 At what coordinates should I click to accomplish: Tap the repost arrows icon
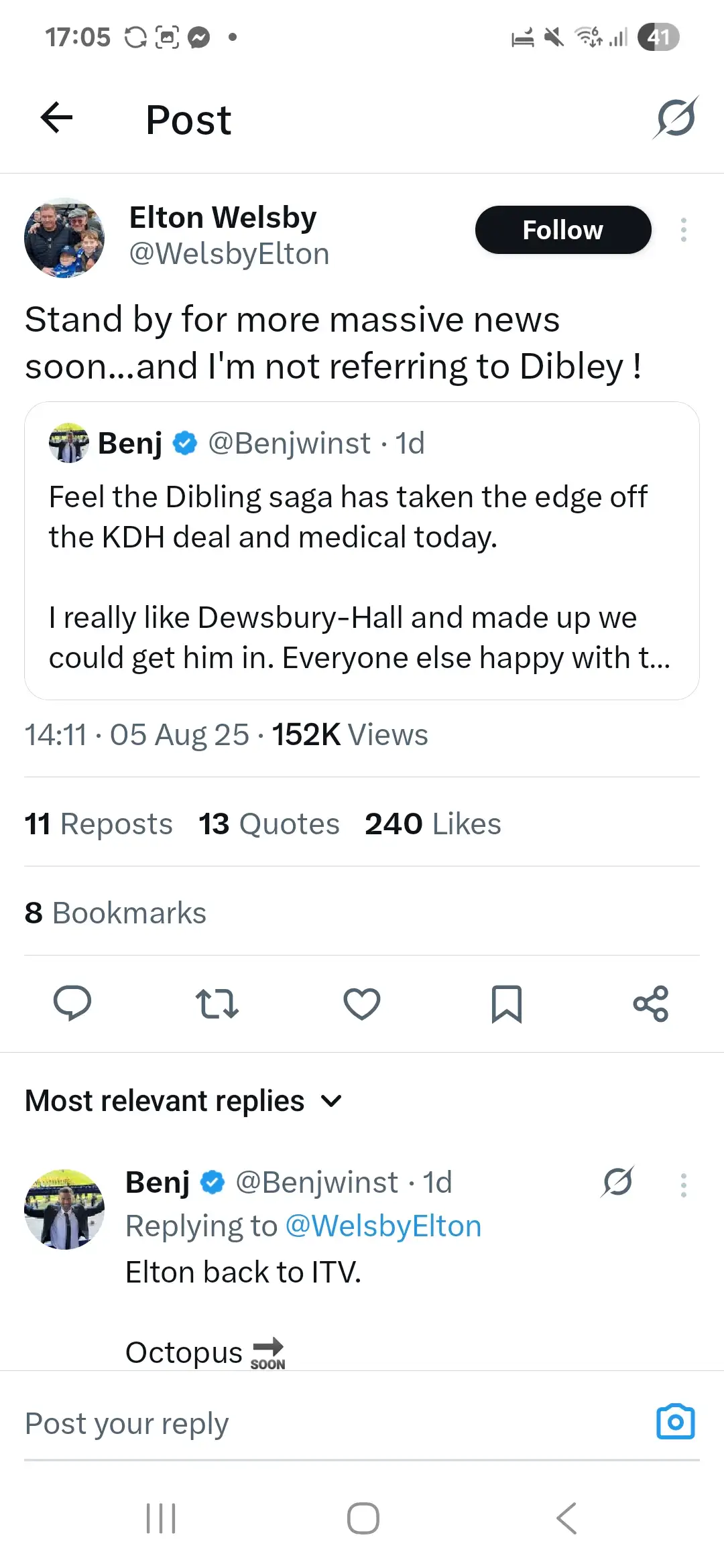click(217, 1003)
